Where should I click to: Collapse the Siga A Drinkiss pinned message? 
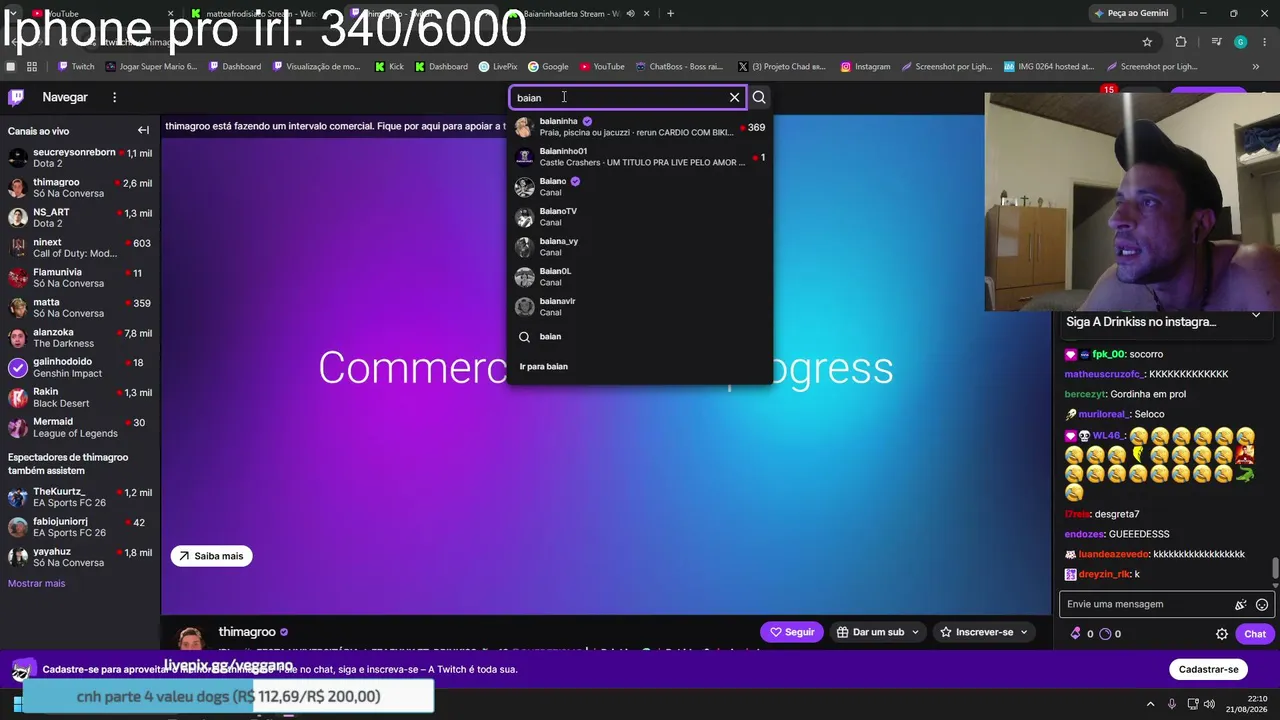point(1256,316)
